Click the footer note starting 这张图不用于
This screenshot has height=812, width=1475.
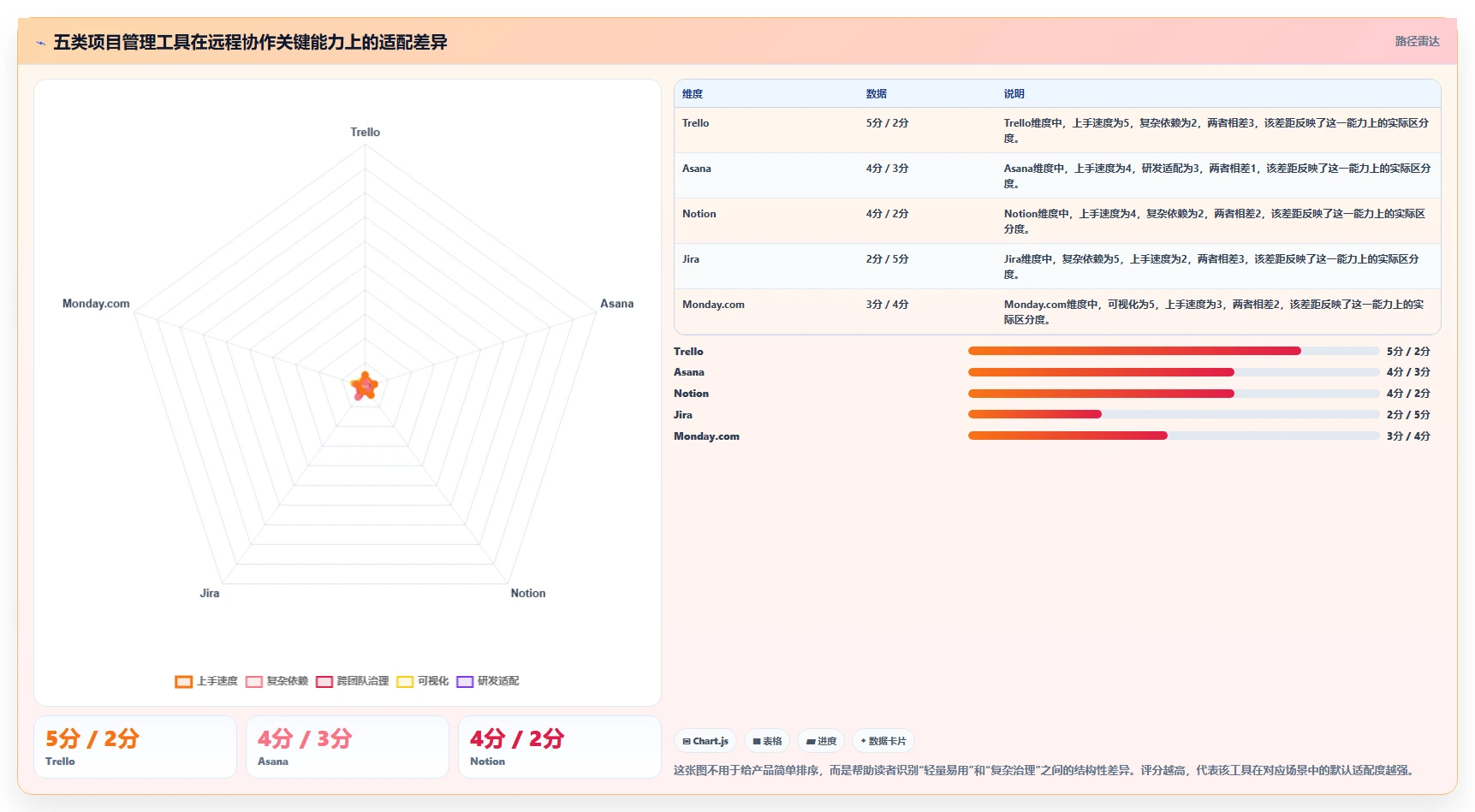1045,770
